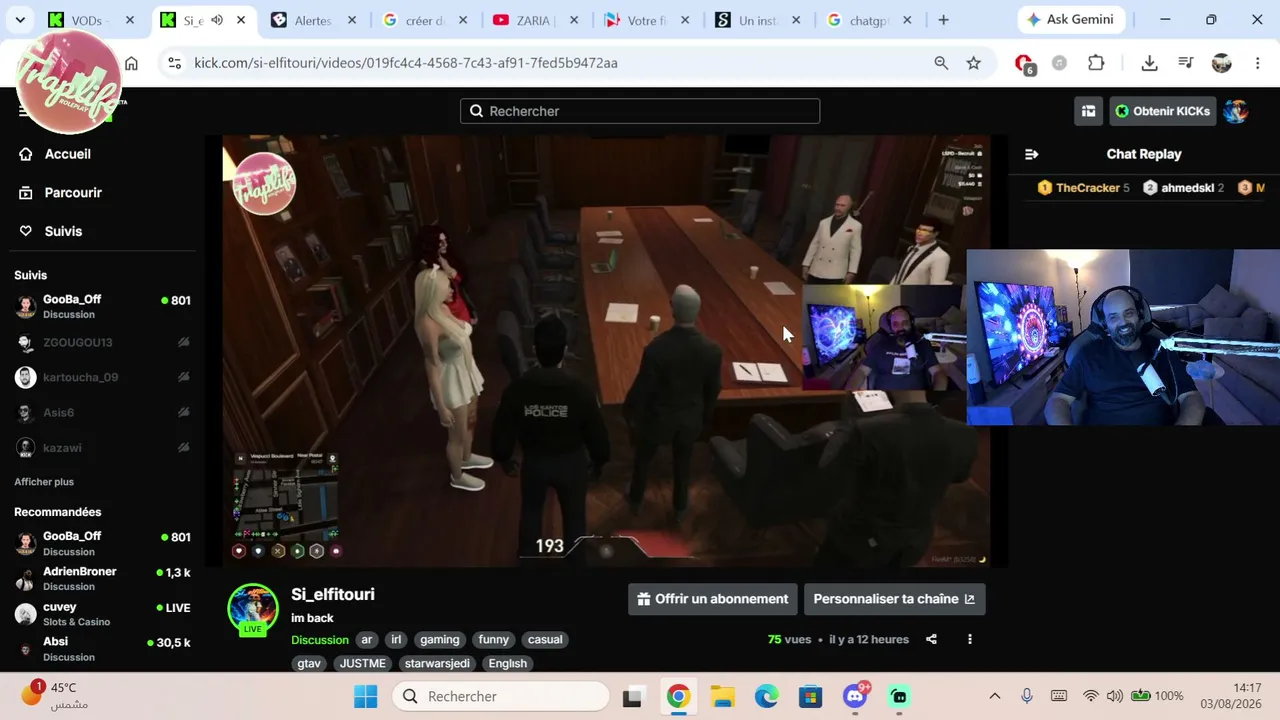Launch Microsoft Edge from the taskbar
1280x720 pixels.
[767, 696]
